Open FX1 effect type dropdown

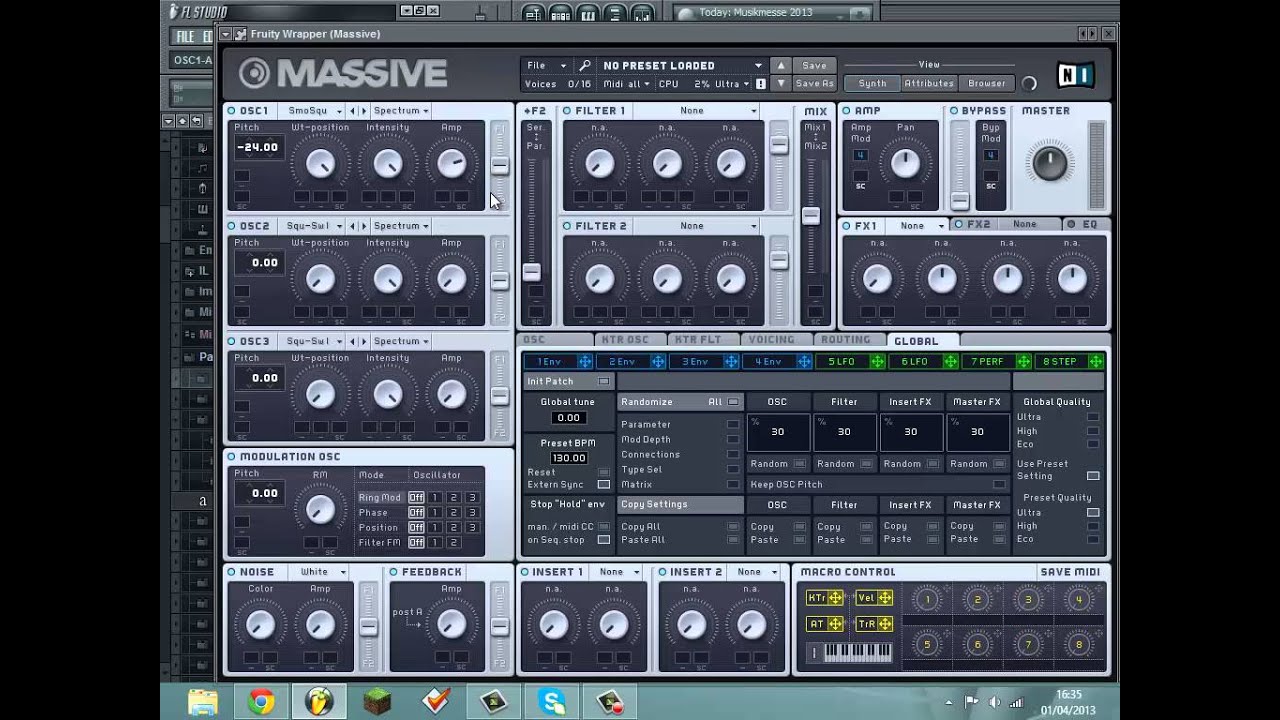(918, 226)
